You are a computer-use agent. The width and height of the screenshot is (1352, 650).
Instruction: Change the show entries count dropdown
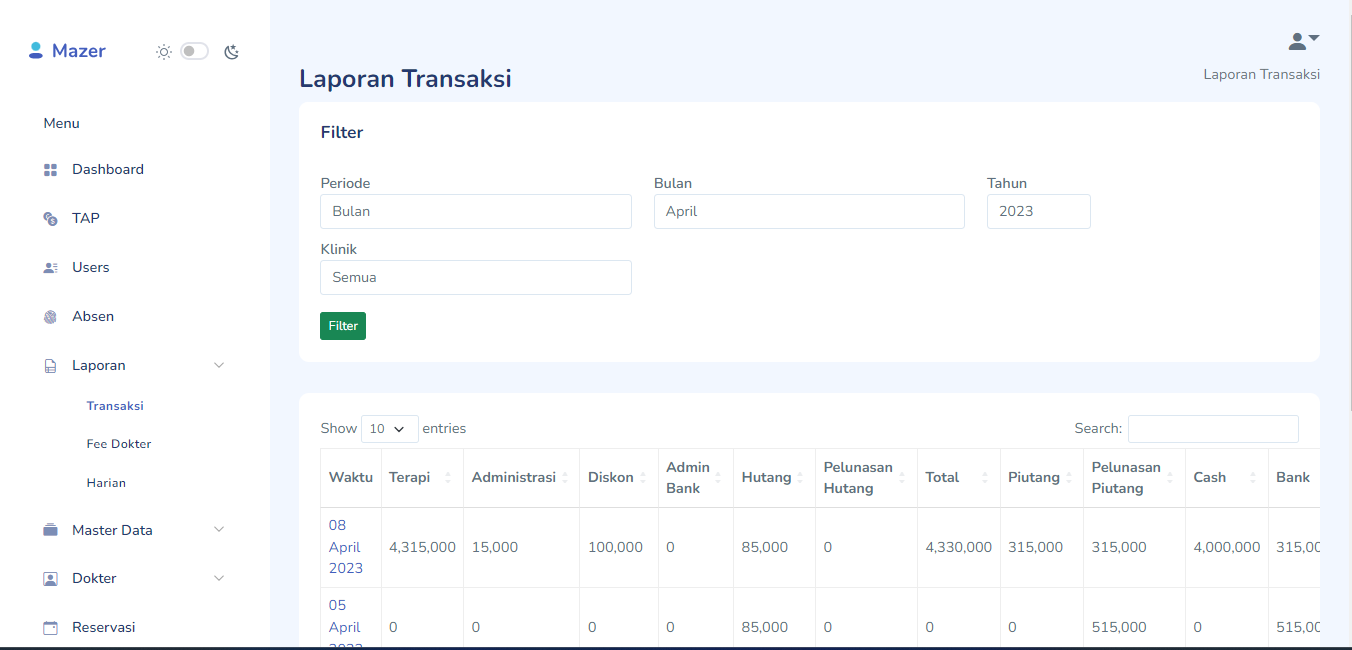pyautogui.click(x=389, y=429)
